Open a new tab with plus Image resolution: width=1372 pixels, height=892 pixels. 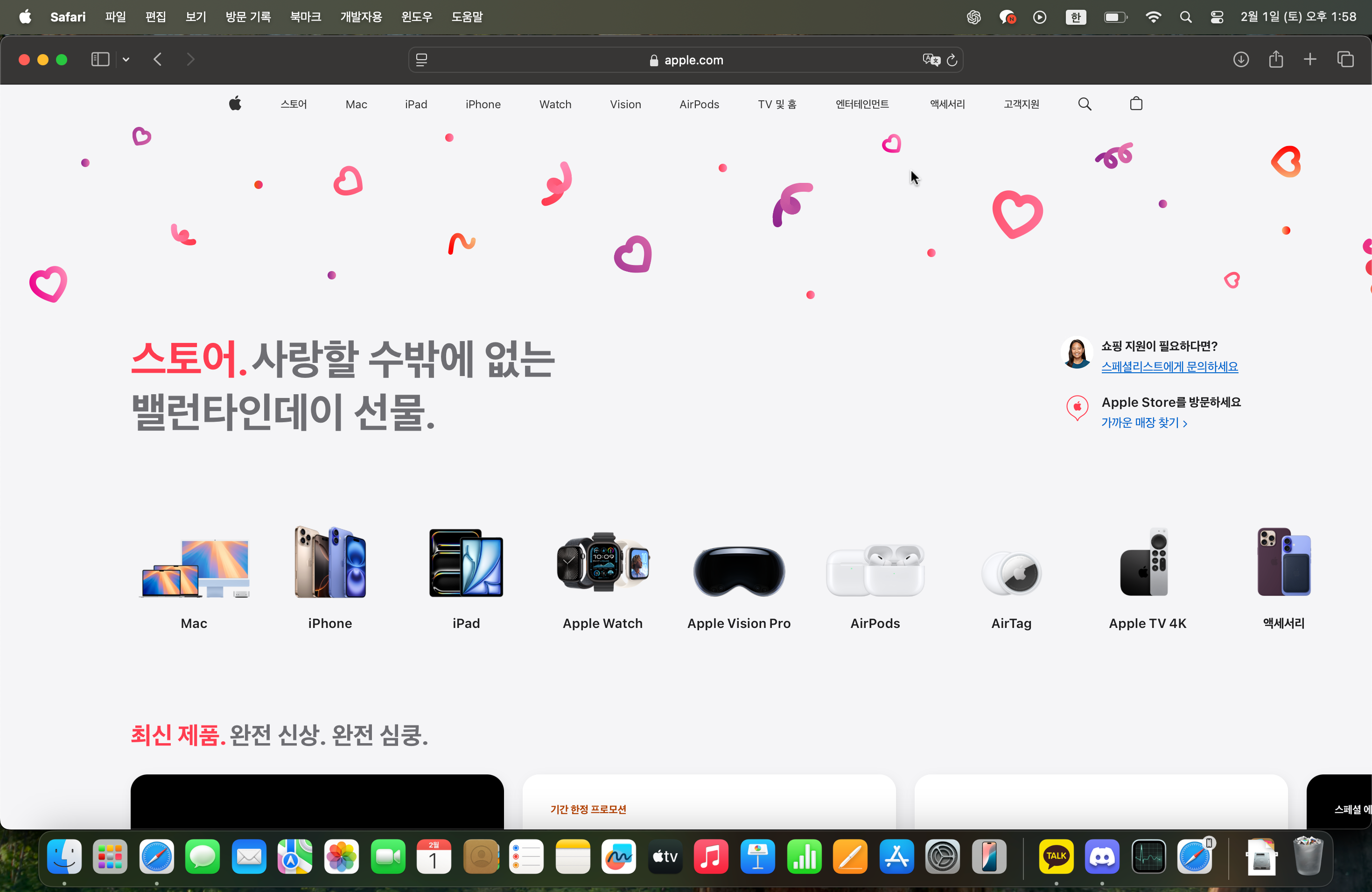[1310, 59]
